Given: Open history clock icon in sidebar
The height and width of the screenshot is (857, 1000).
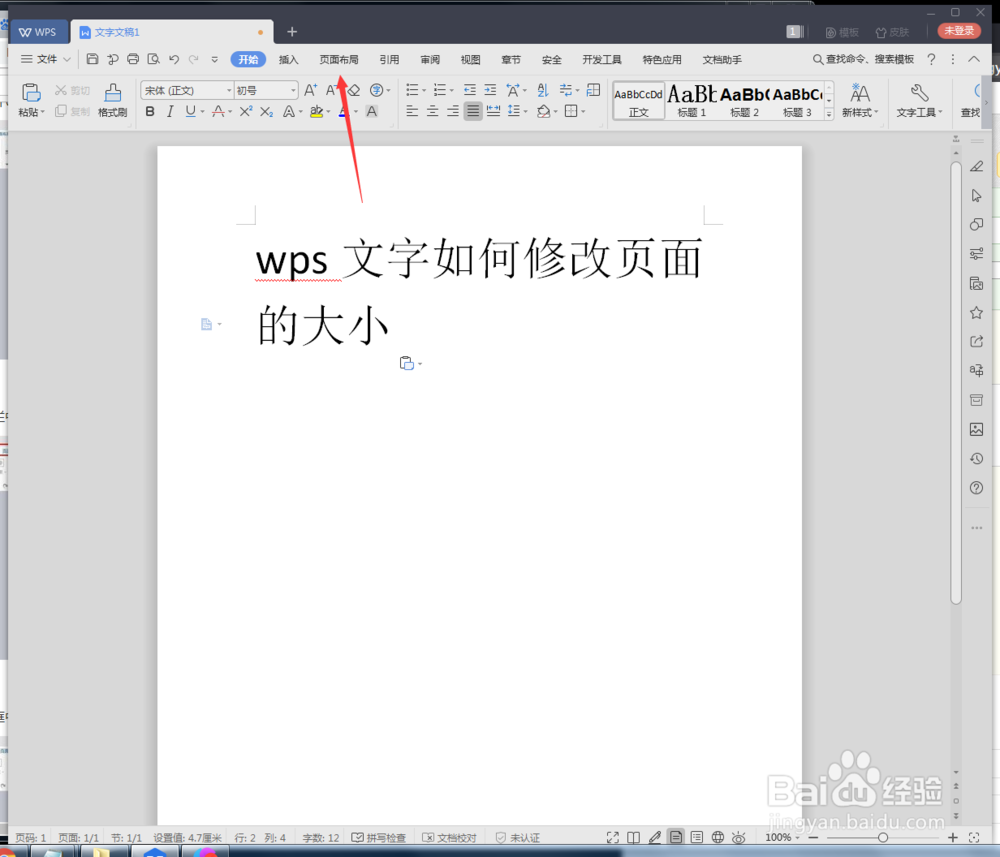Looking at the screenshot, I should [x=976, y=458].
